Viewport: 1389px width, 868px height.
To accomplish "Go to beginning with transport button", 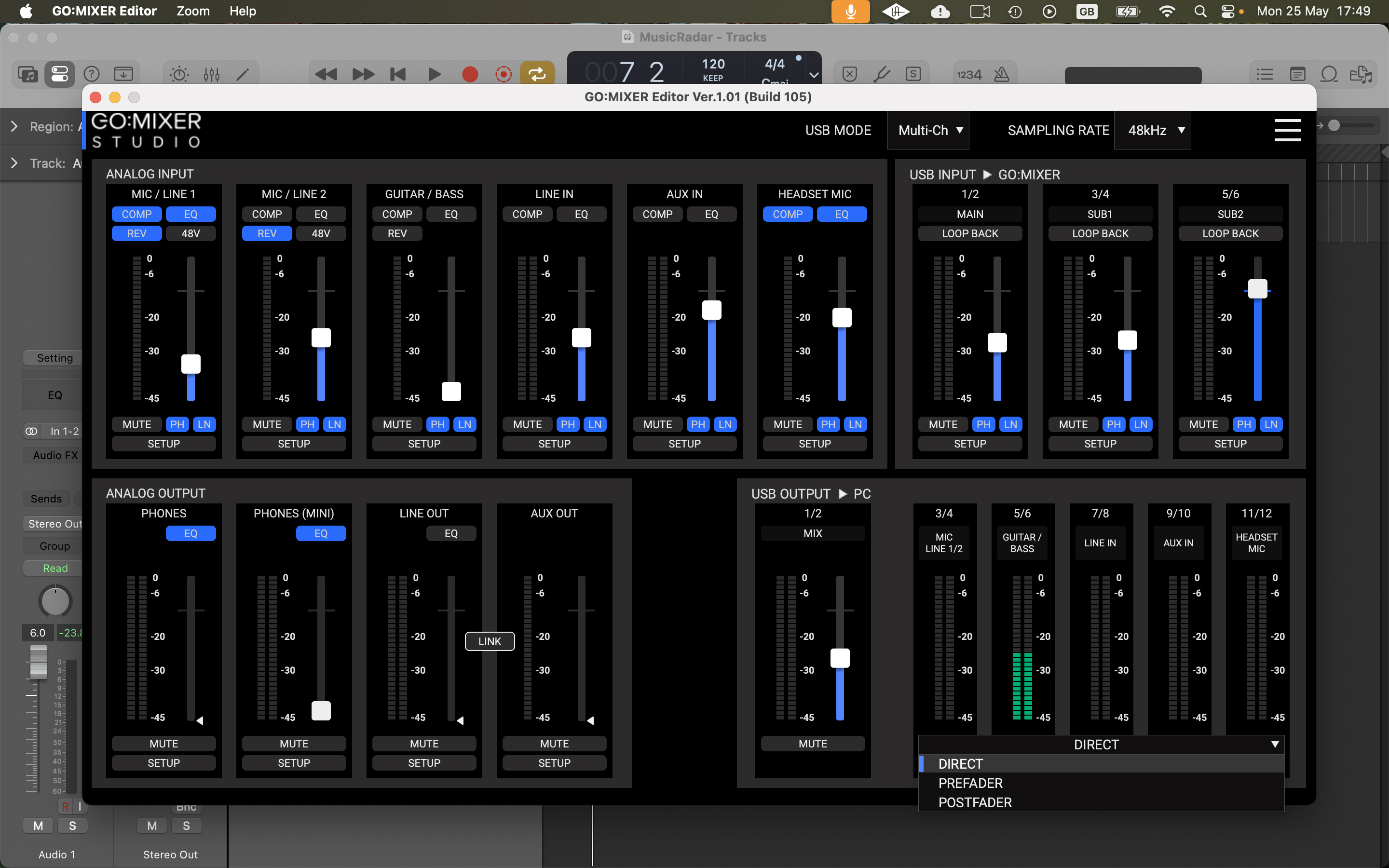I will pyautogui.click(x=398, y=74).
